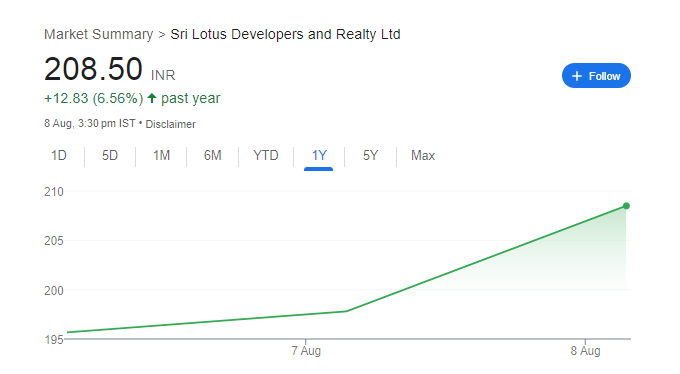Click the Follow button
Viewport: 680px width, 374px height.
[596, 75]
